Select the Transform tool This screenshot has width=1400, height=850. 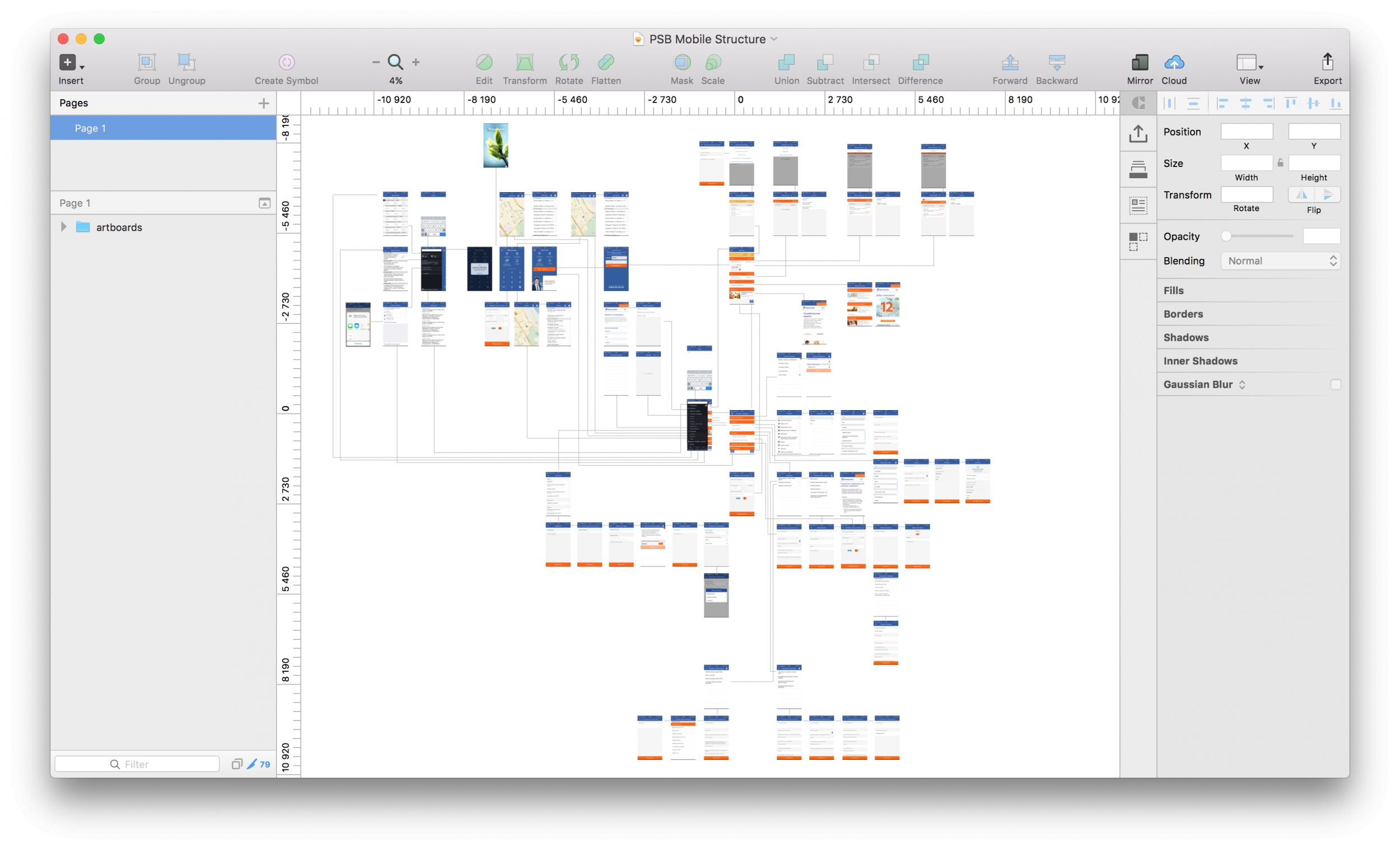click(524, 62)
